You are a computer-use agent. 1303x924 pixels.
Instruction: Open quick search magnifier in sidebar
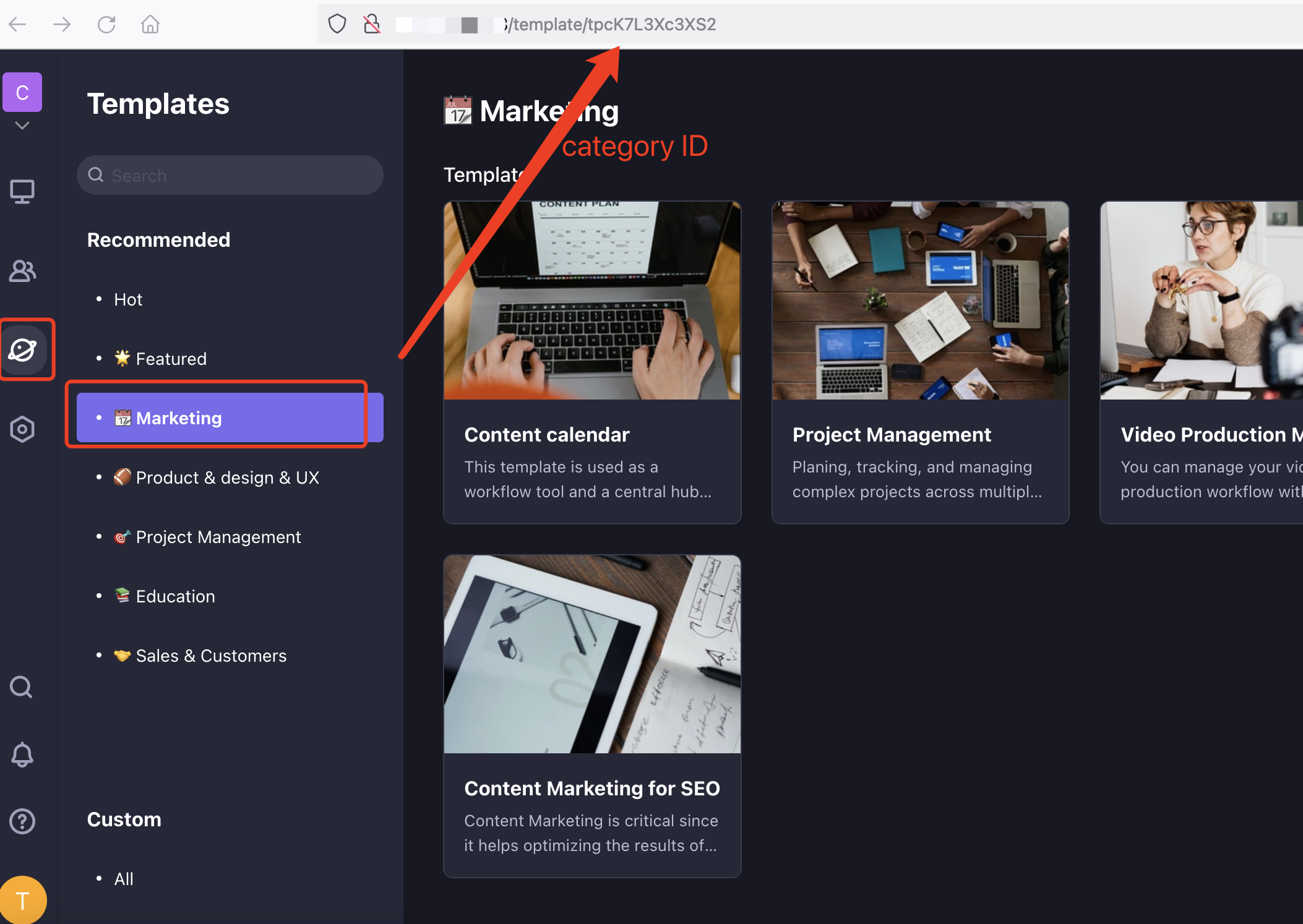pos(22,687)
